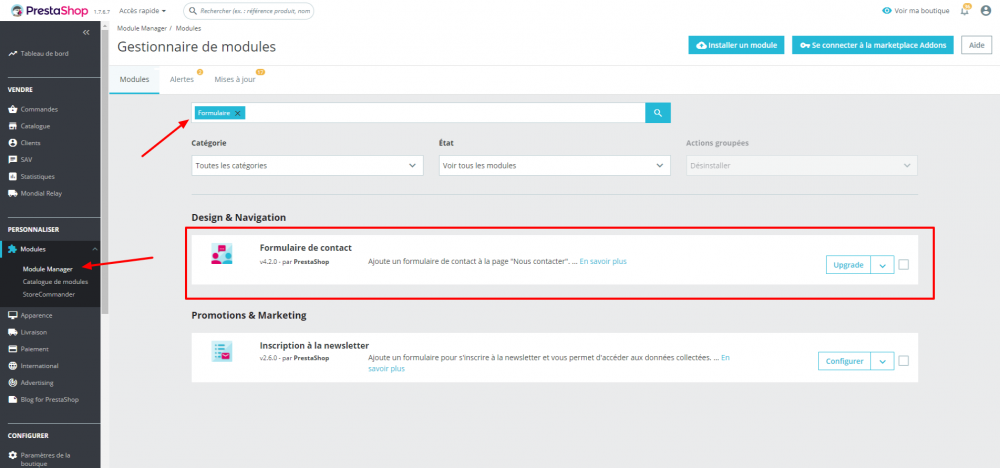
Task: Open Advertising from sidebar
Action: pos(31,383)
